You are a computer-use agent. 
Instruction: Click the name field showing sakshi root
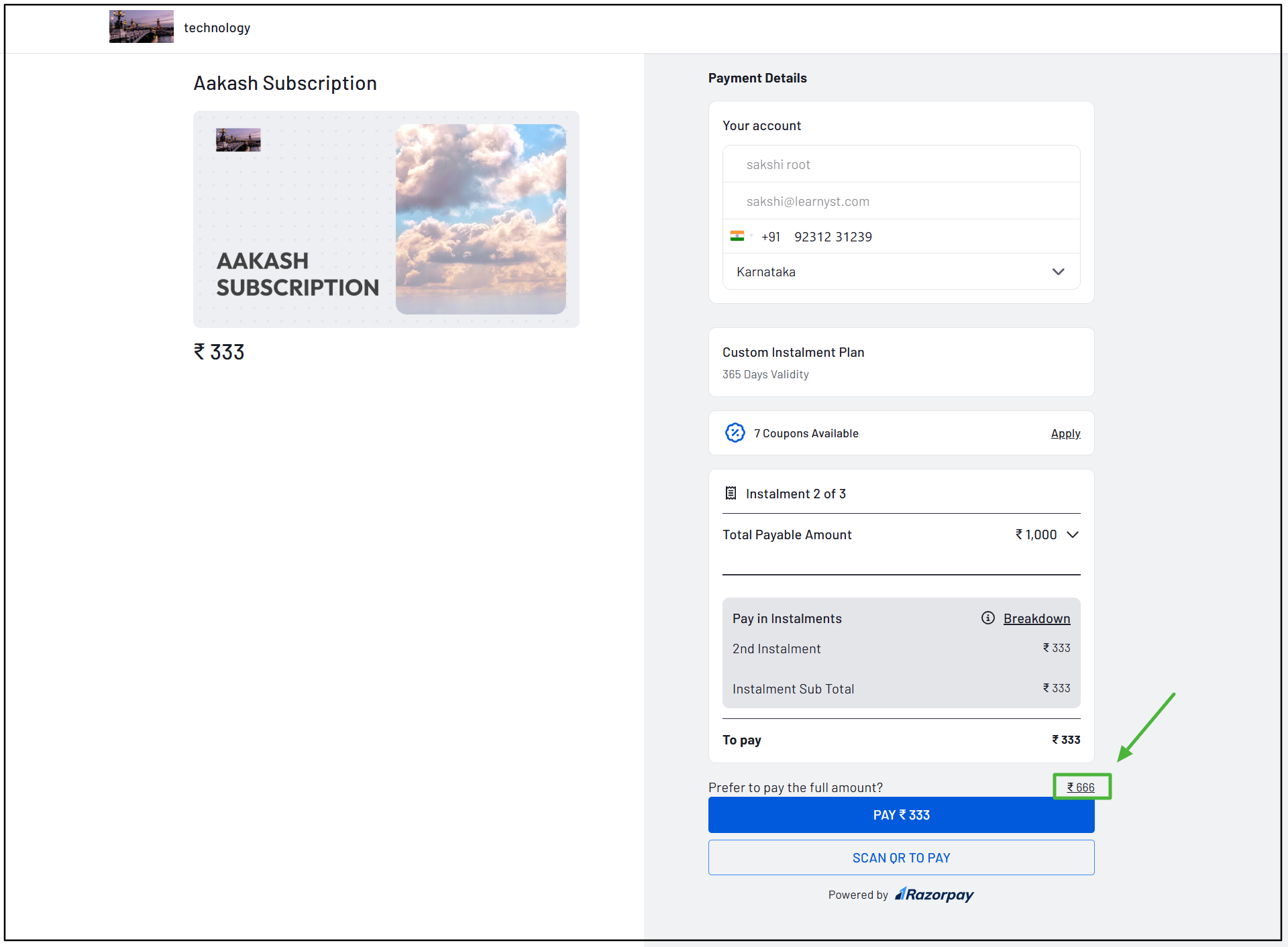(901, 164)
